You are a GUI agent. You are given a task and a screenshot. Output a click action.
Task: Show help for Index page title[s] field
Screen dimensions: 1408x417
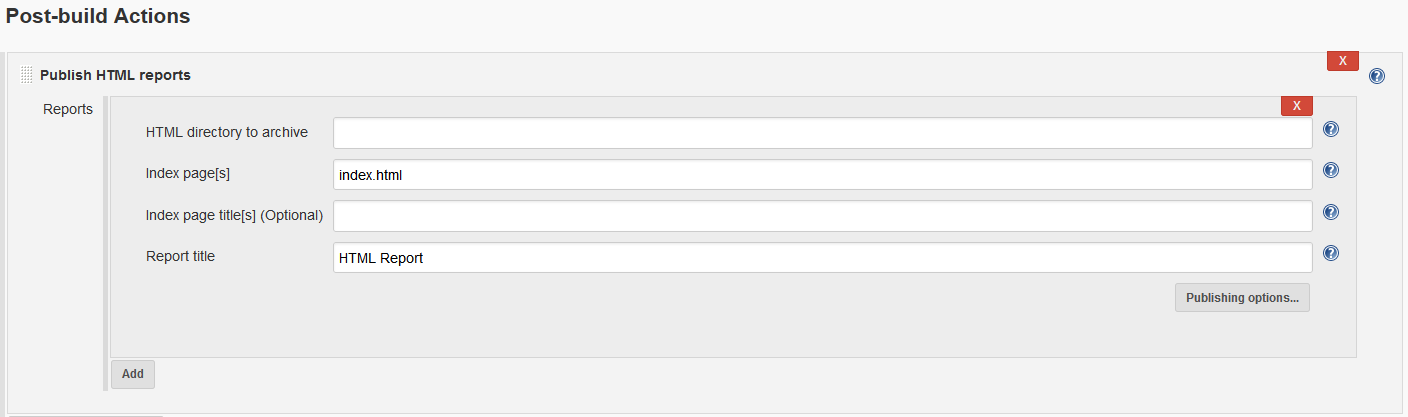(x=1331, y=212)
